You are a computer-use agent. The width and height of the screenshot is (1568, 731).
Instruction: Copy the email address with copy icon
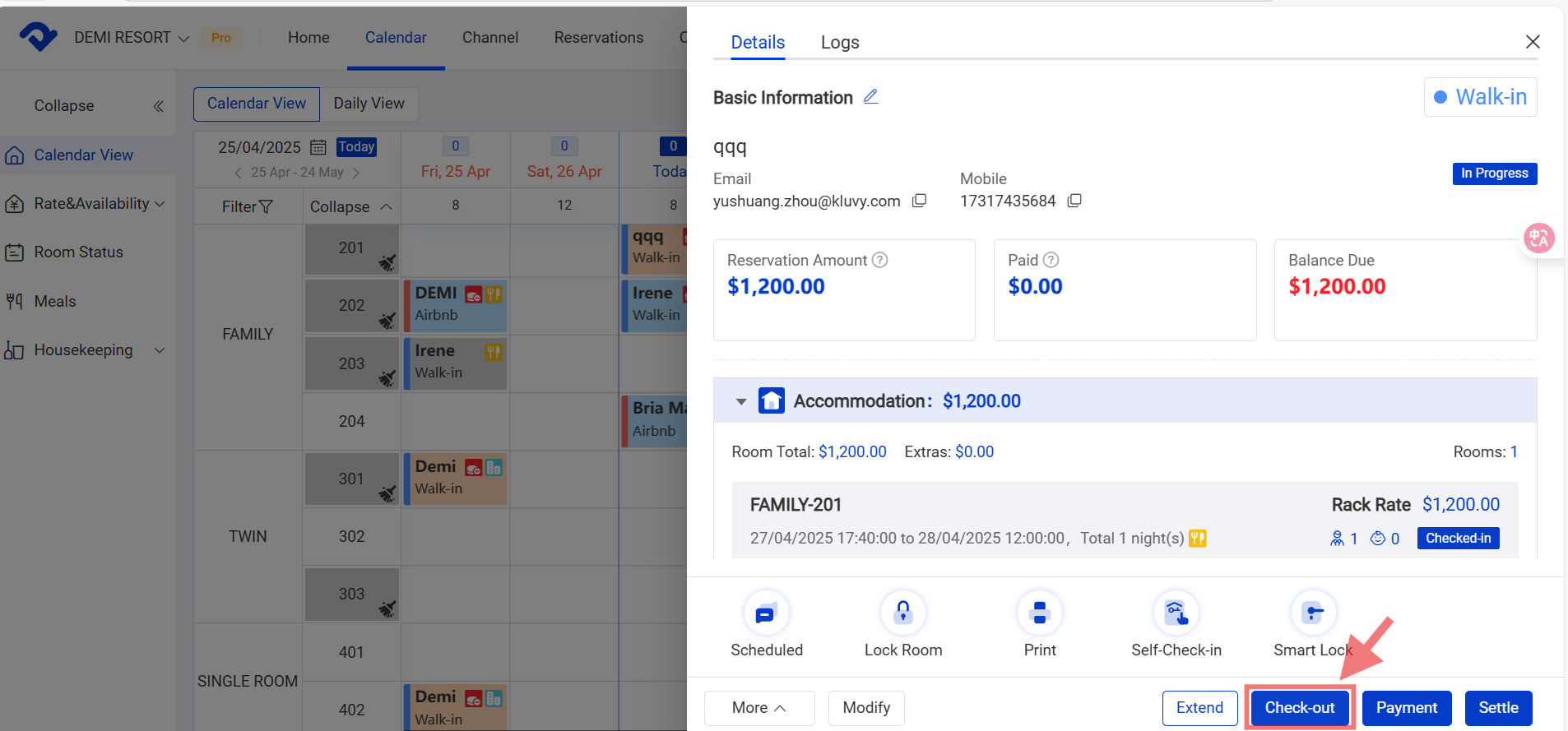[920, 201]
